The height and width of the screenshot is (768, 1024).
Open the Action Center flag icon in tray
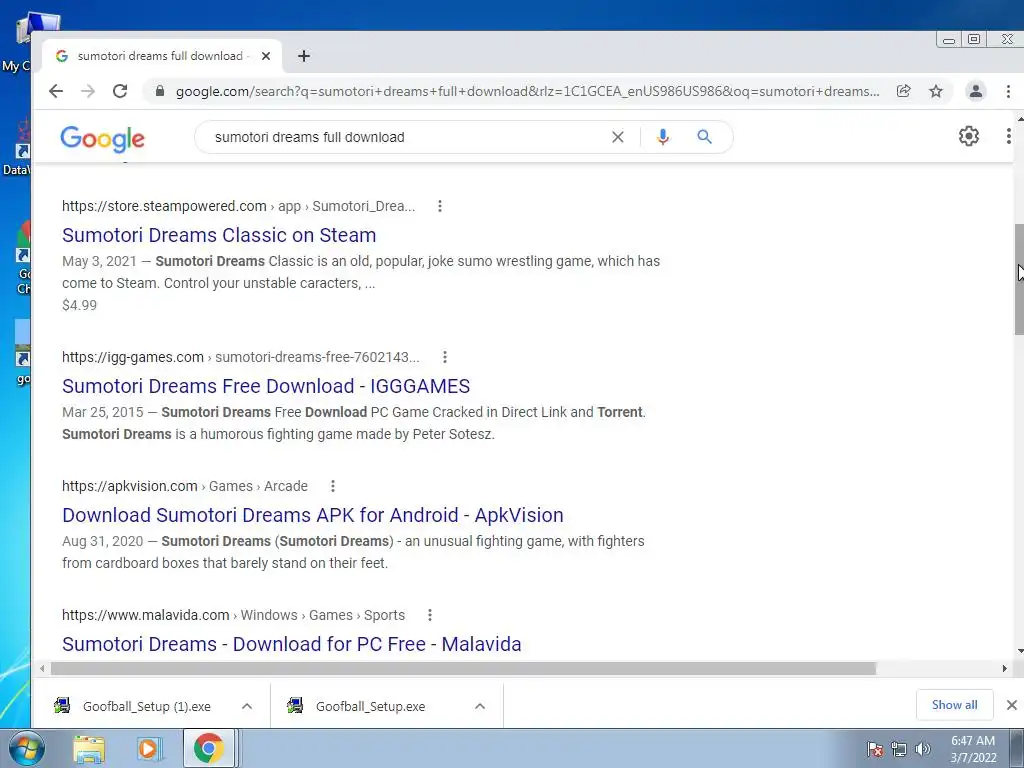[875, 749]
